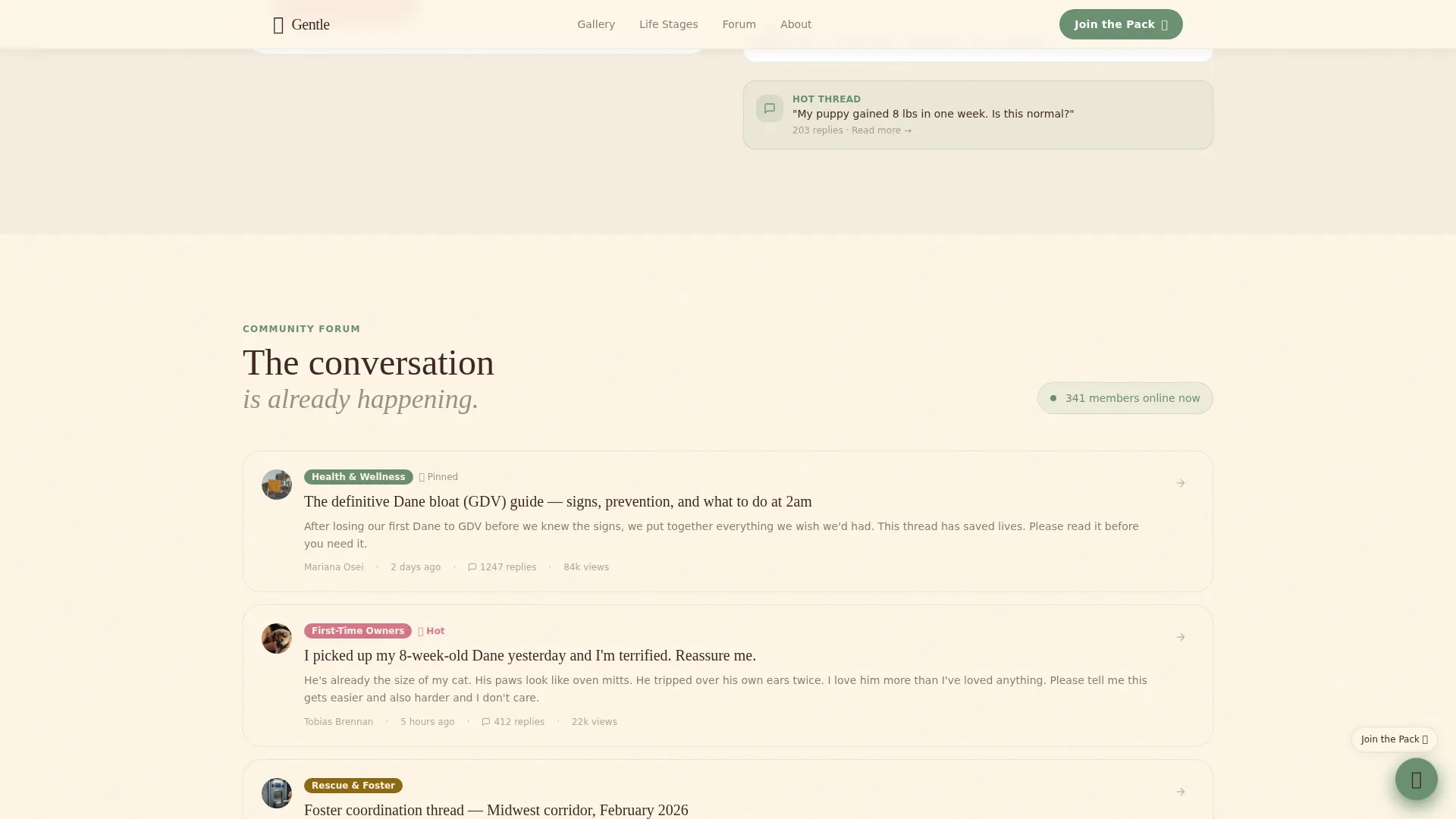Click the 1247 replies comment icon
This screenshot has width=1456, height=819.
pyautogui.click(x=472, y=567)
